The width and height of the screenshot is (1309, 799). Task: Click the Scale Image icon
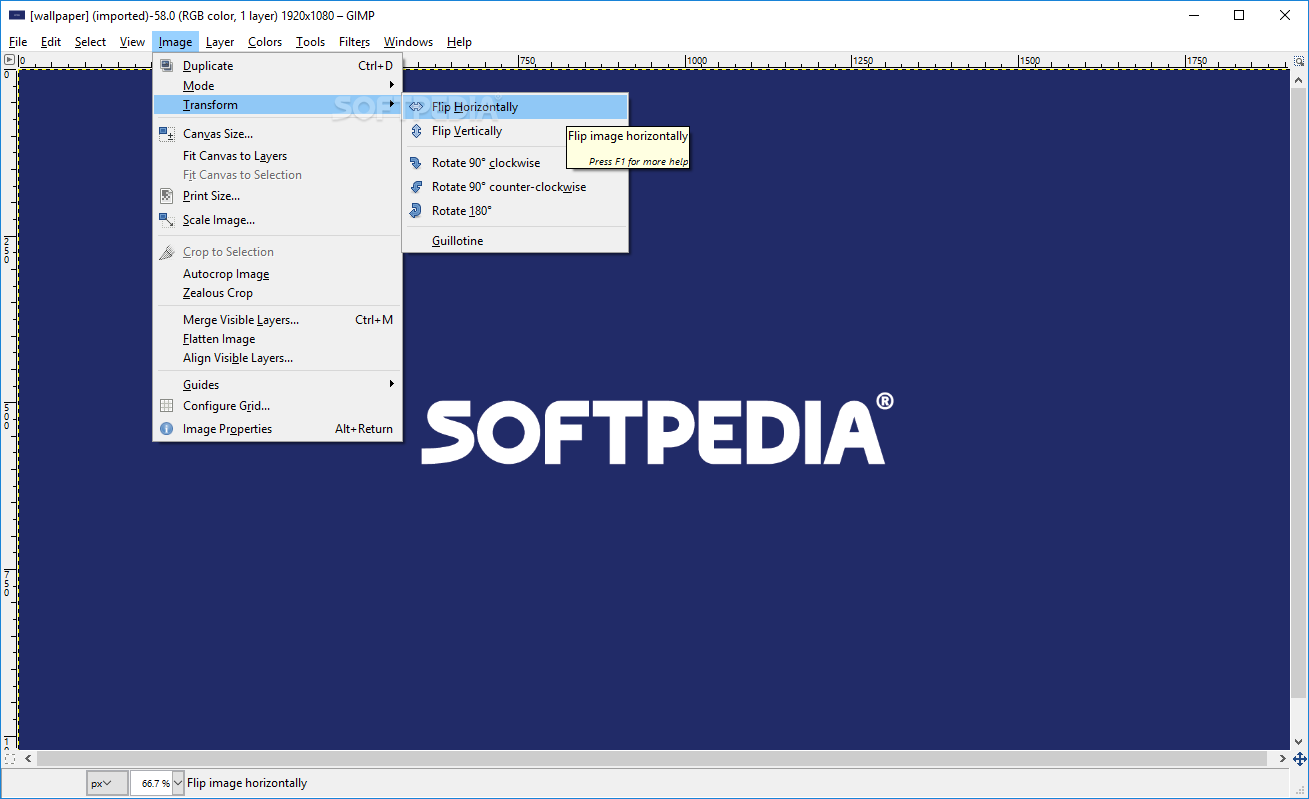point(167,220)
